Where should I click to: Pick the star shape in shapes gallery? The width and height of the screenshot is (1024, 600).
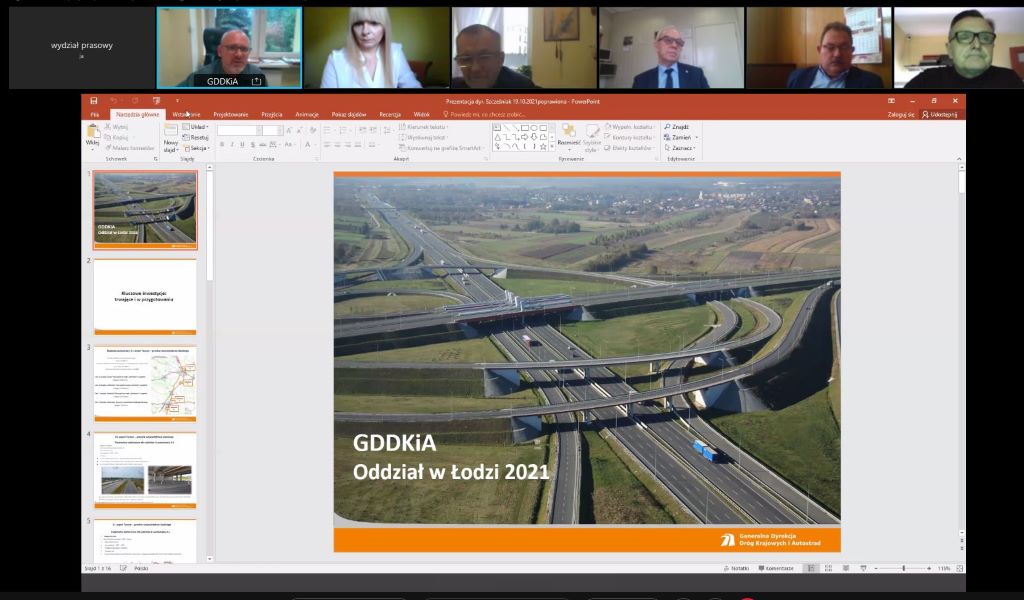point(543,147)
